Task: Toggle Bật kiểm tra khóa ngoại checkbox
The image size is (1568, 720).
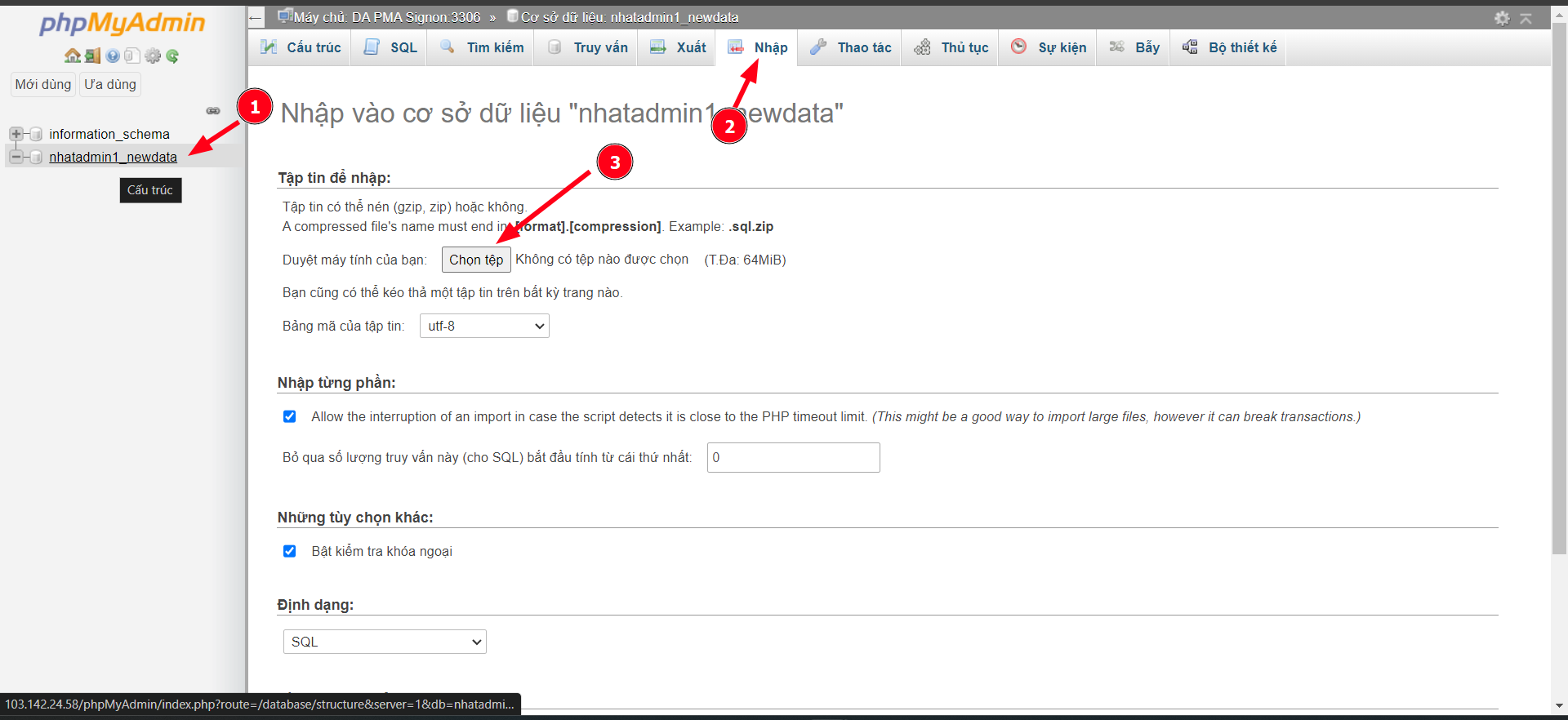Action: (x=289, y=551)
